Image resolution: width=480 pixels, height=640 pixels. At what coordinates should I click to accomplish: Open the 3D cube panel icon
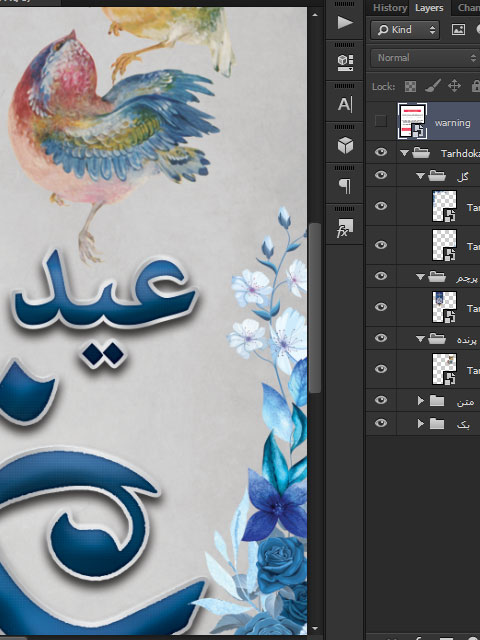click(345, 145)
